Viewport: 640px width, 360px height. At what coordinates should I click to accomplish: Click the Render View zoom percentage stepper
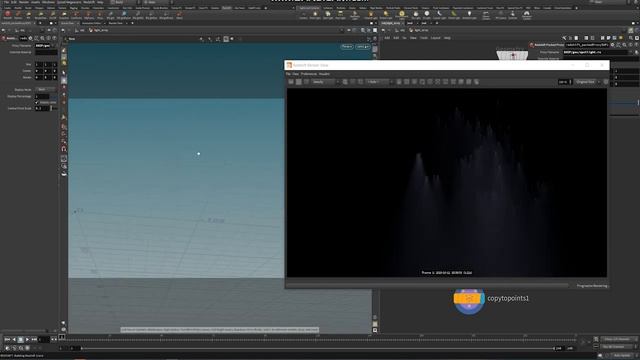tap(571, 82)
